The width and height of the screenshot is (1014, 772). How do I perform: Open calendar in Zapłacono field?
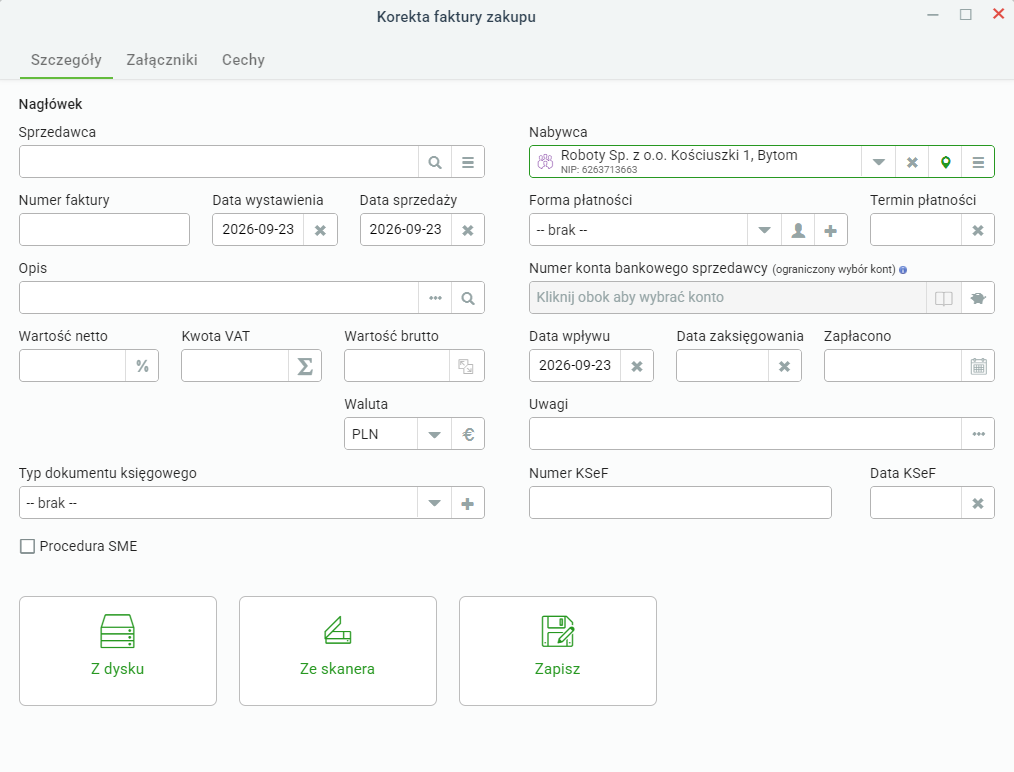tap(978, 366)
